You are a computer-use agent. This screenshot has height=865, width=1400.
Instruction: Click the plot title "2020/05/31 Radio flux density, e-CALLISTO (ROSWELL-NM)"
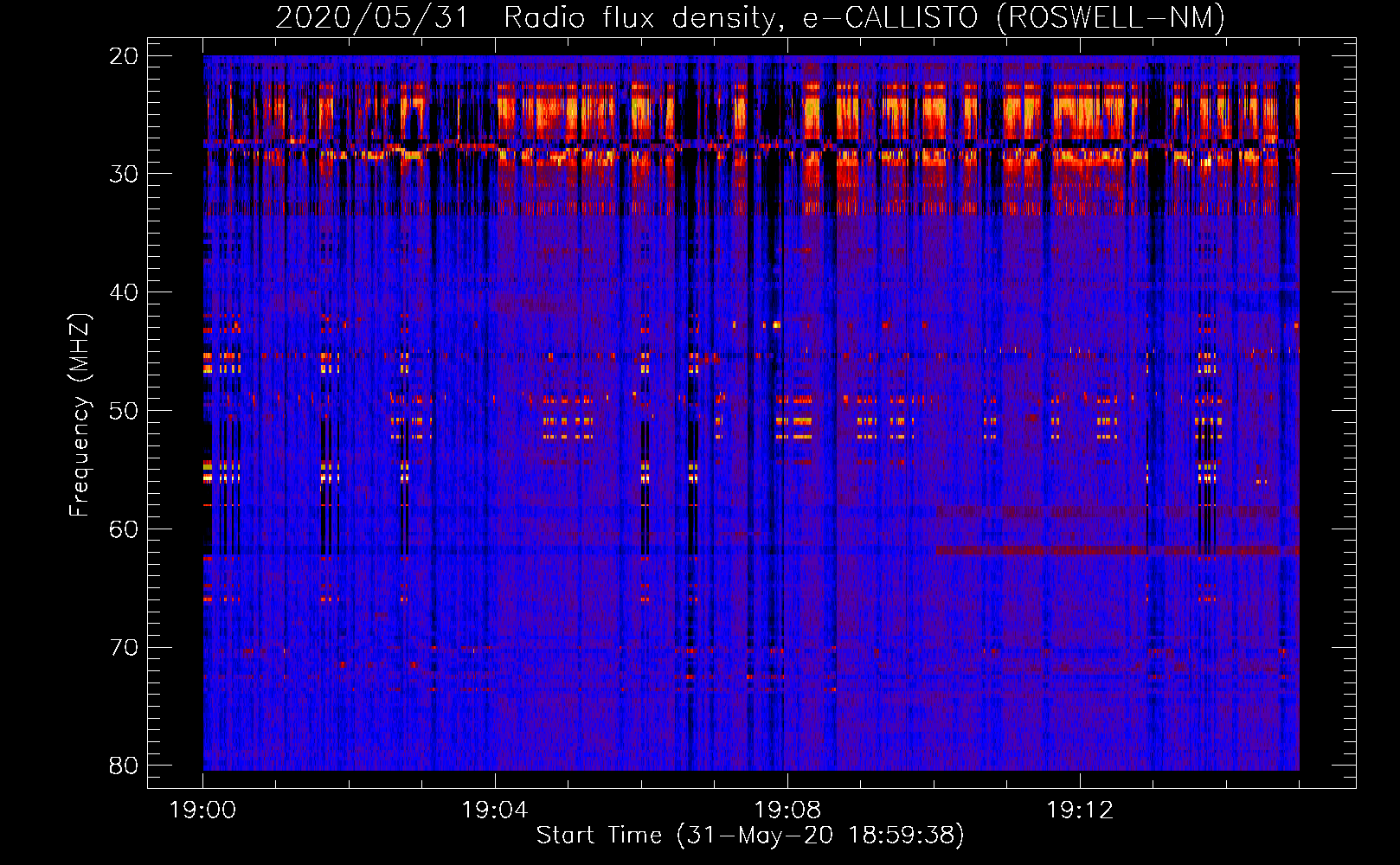pyautogui.click(x=750, y=17)
